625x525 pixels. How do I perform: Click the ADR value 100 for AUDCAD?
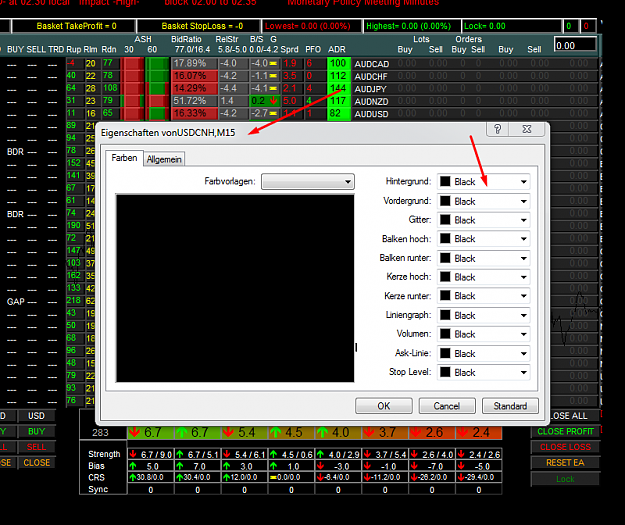338,63
